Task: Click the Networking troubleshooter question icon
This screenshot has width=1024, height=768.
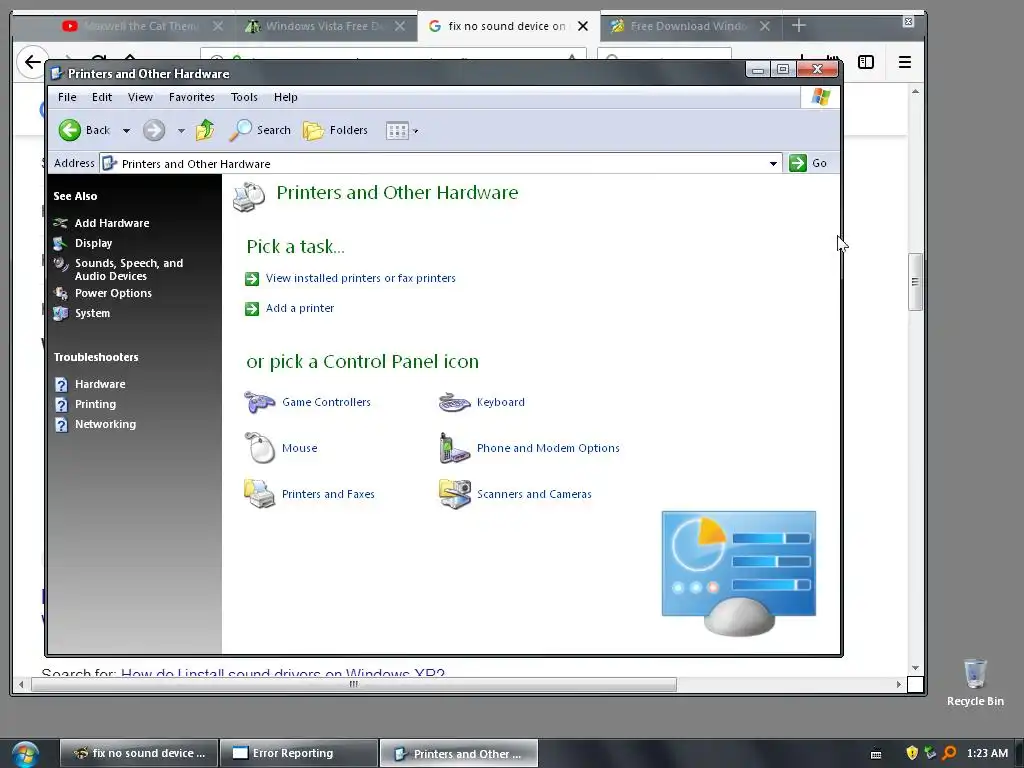Action: point(61,425)
